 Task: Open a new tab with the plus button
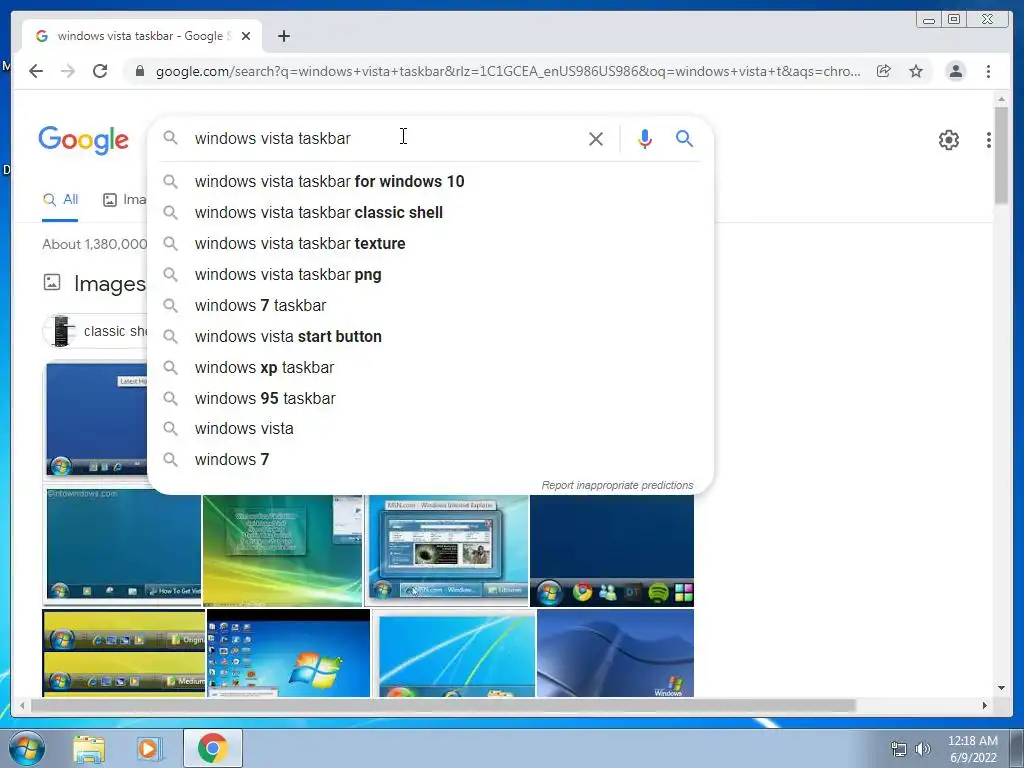283,36
